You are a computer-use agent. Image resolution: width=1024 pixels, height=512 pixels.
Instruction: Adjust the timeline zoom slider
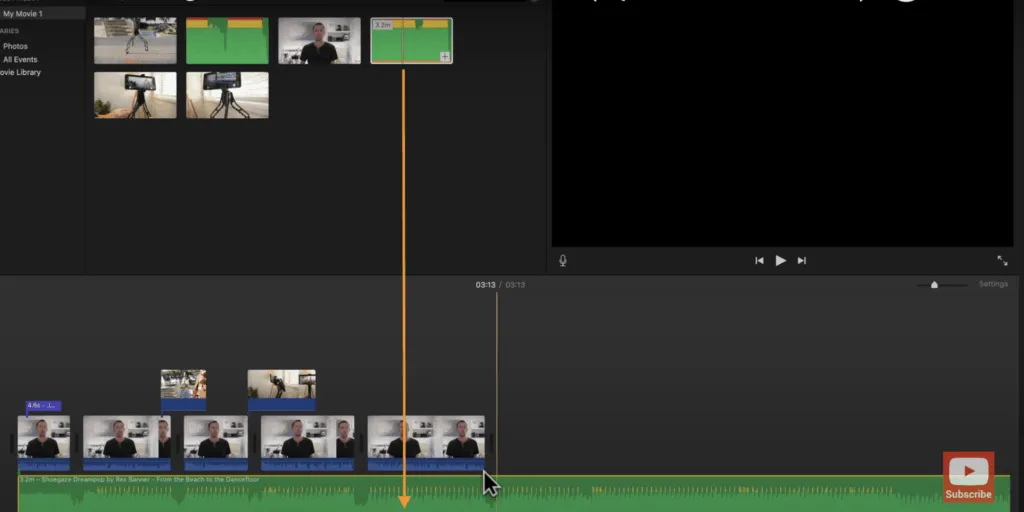point(934,285)
